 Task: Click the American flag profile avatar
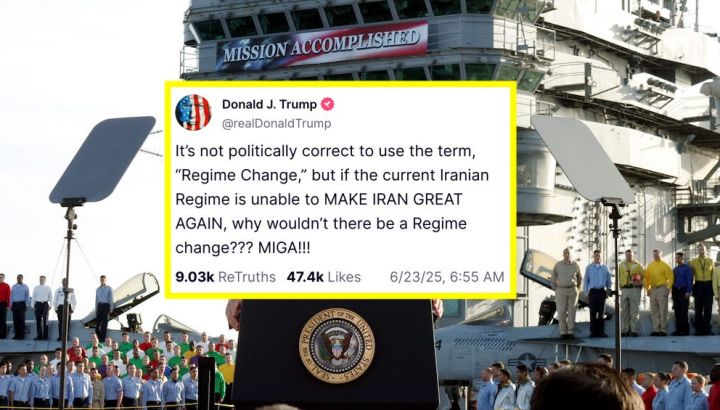click(x=193, y=112)
